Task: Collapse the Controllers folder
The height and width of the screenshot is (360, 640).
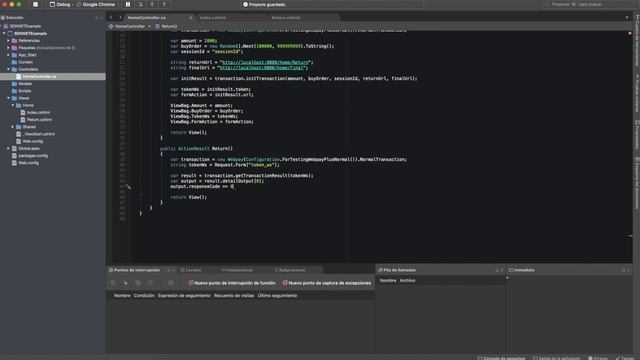Action: (x=8, y=69)
